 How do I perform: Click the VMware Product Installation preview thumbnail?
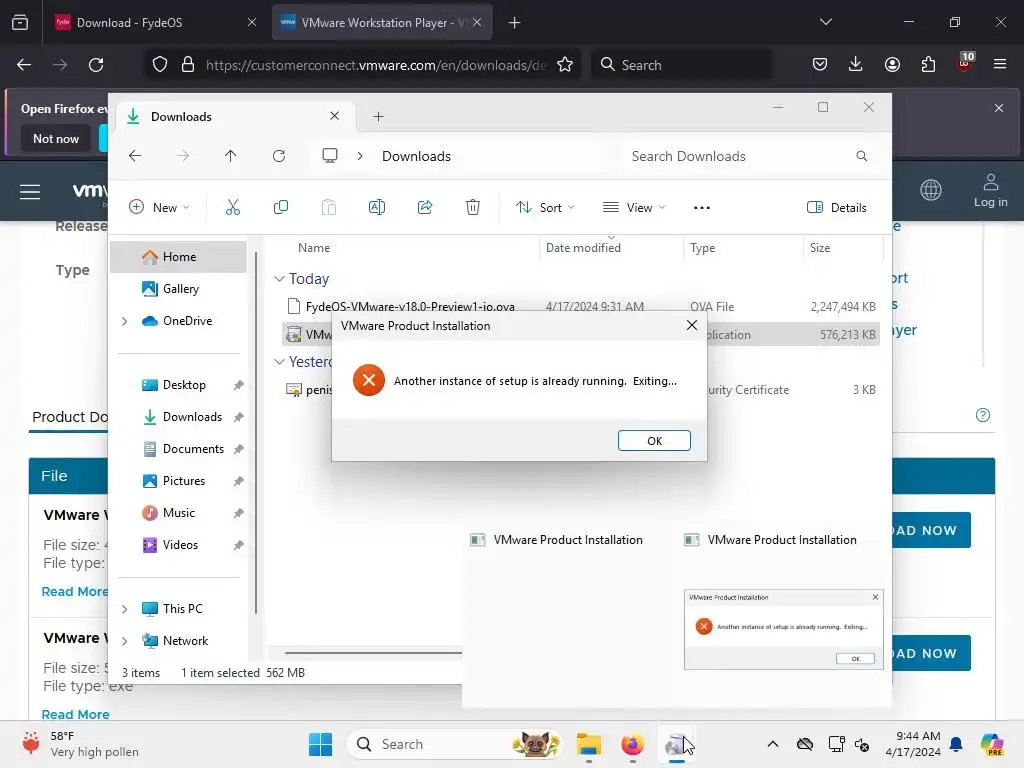(x=784, y=630)
